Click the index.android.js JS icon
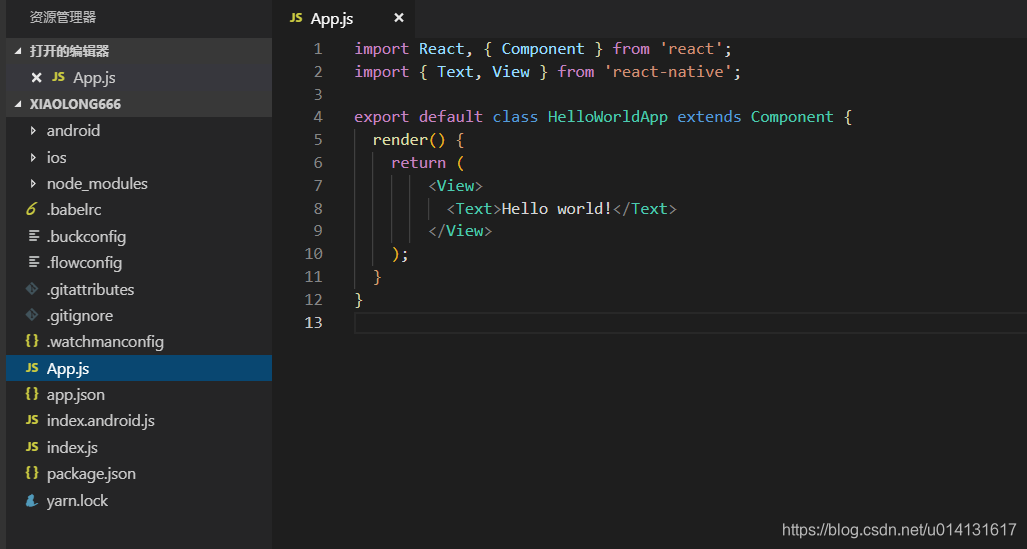Image resolution: width=1027 pixels, height=549 pixels. click(32, 420)
